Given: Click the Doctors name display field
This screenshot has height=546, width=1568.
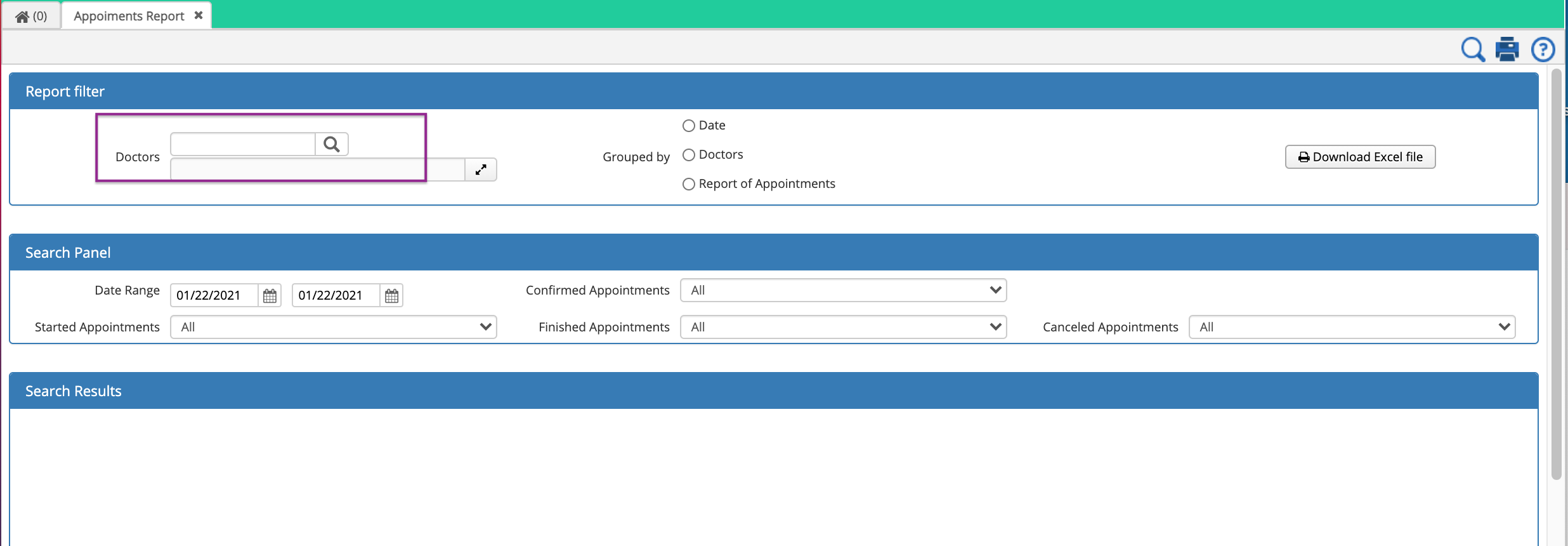Looking at the screenshot, I should pos(318,170).
